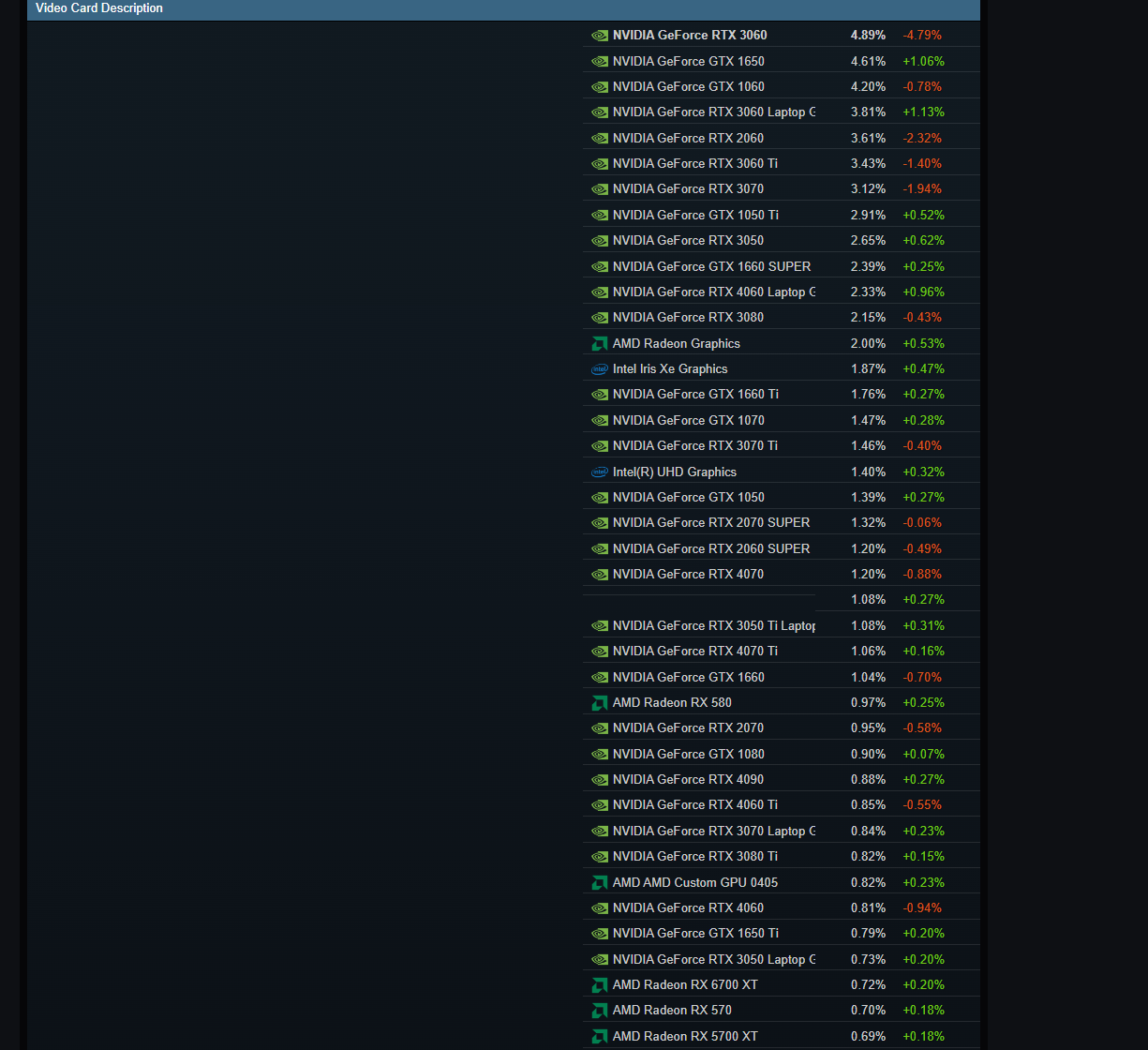Click the -2.32% change for RTX 2060
This screenshot has width=1148, height=1050.
(922, 139)
